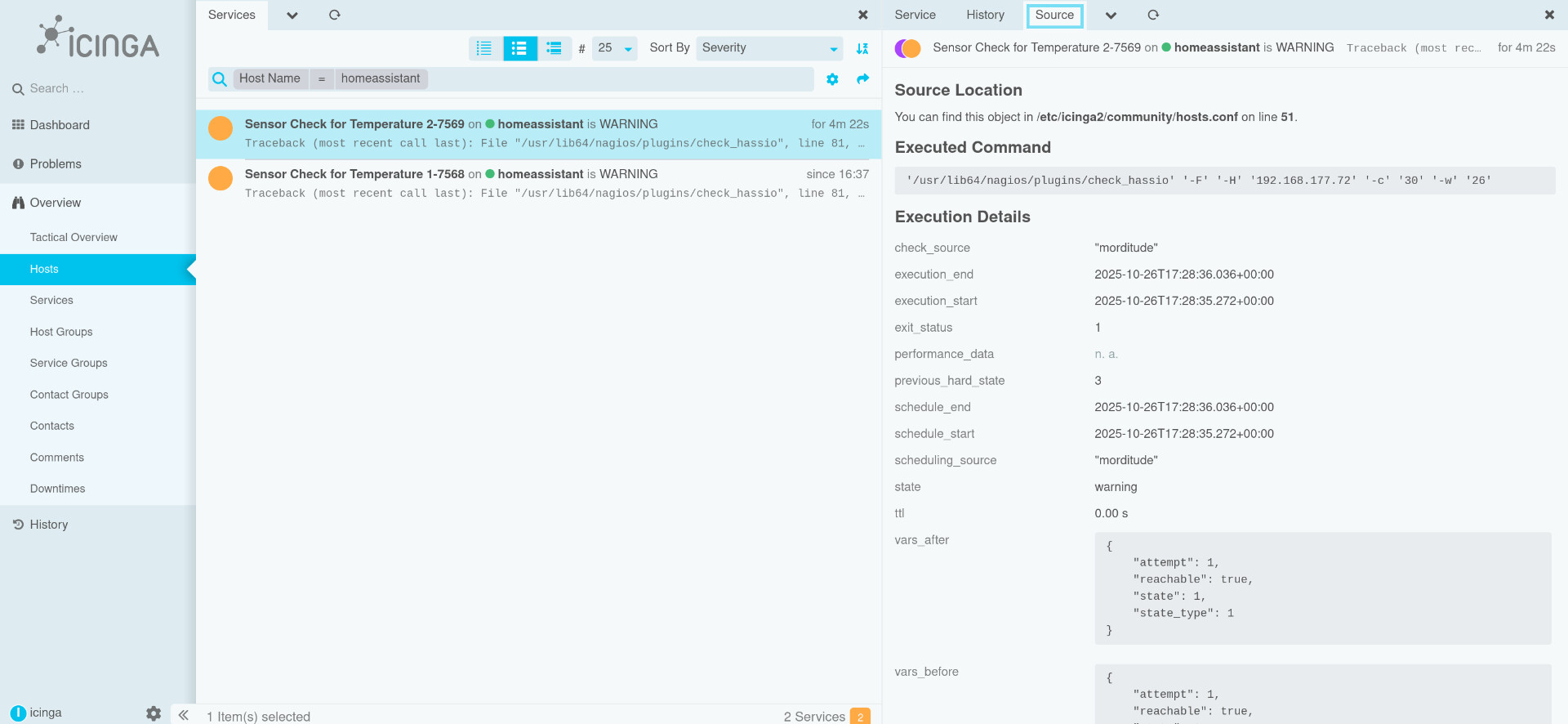Refresh the service detail panel
The height and width of the screenshot is (724, 1568).
coord(1152,15)
